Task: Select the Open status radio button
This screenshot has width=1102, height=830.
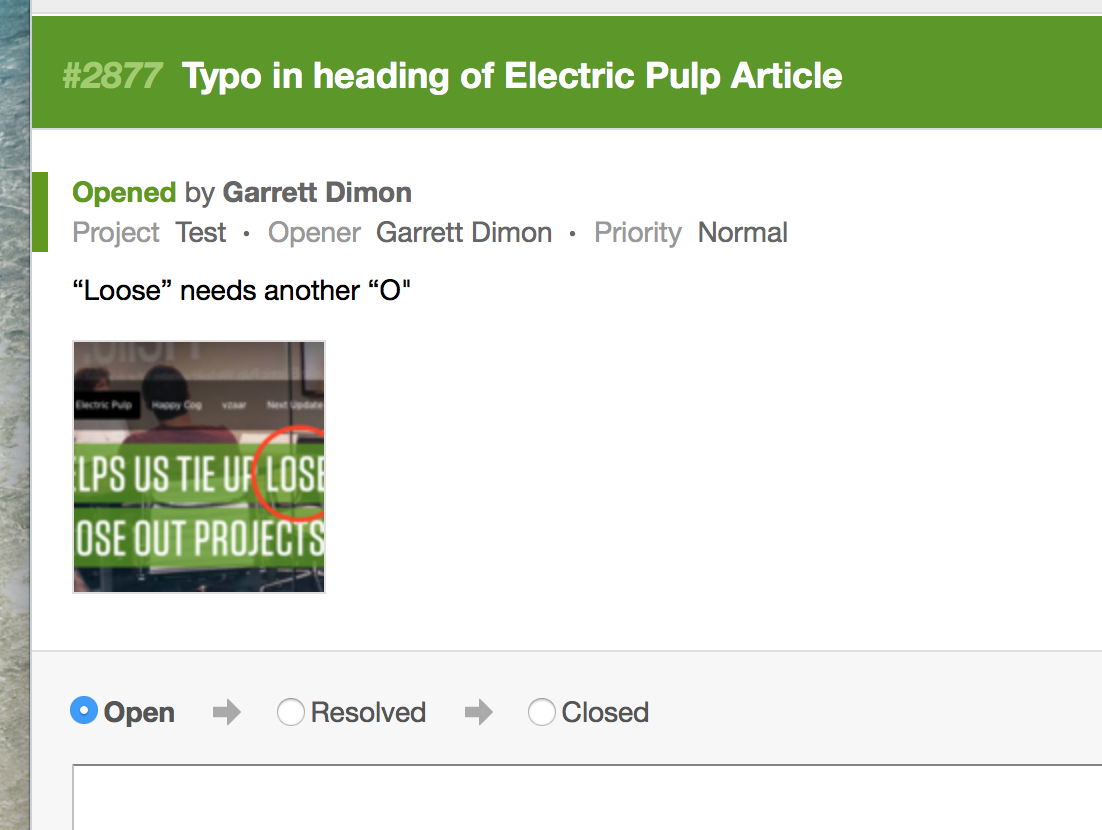Action: (x=84, y=711)
